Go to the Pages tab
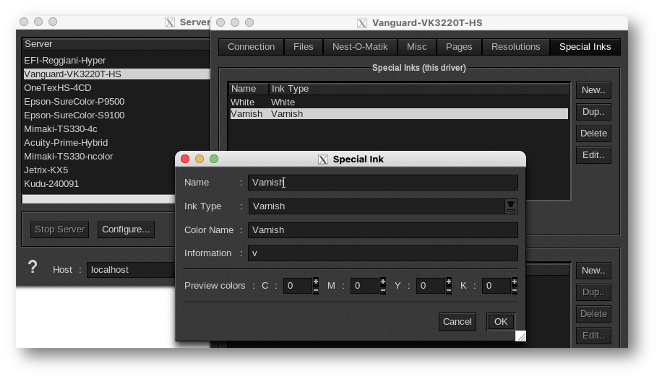 point(459,47)
